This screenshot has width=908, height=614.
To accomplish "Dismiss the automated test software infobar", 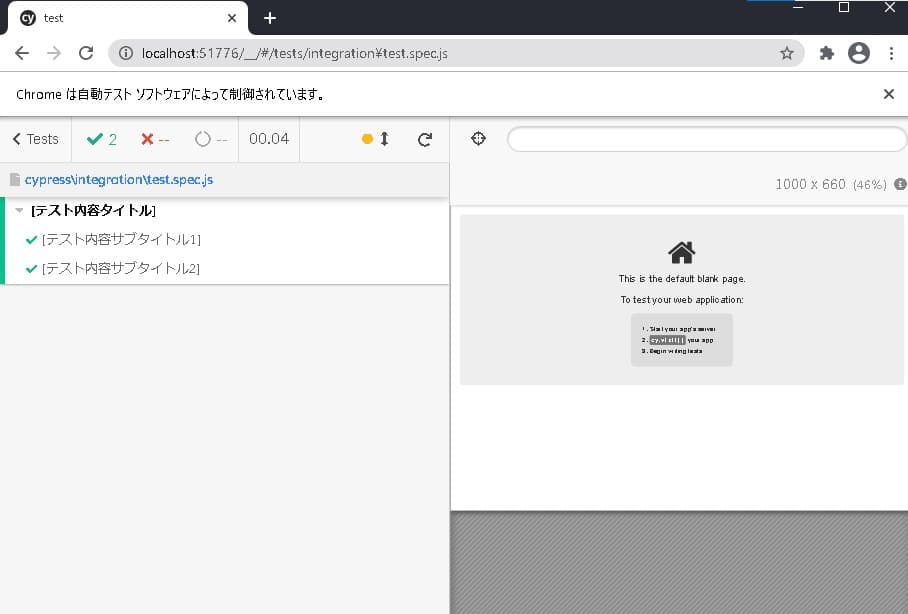I will point(889,94).
